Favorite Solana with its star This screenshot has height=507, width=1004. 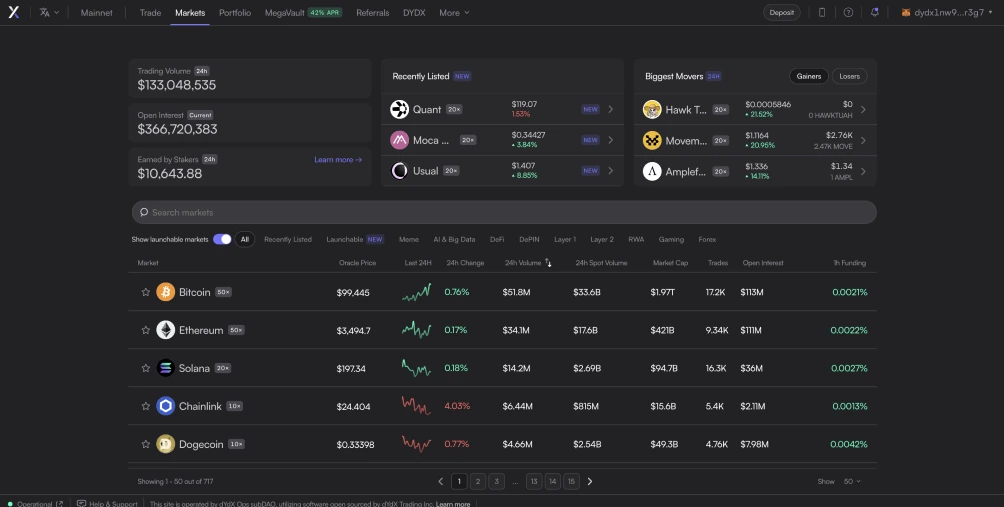pyautogui.click(x=145, y=368)
